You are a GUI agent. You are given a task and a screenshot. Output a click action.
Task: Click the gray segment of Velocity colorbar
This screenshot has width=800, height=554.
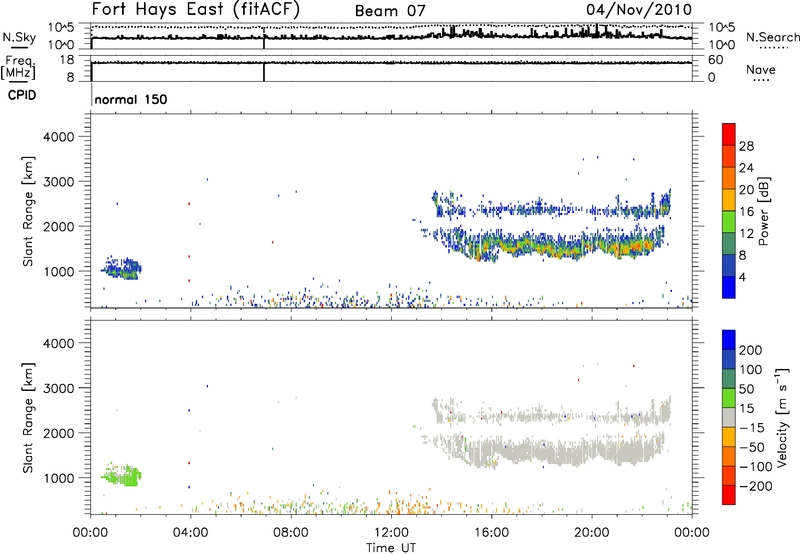pyautogui.click(x=729, y=417)
